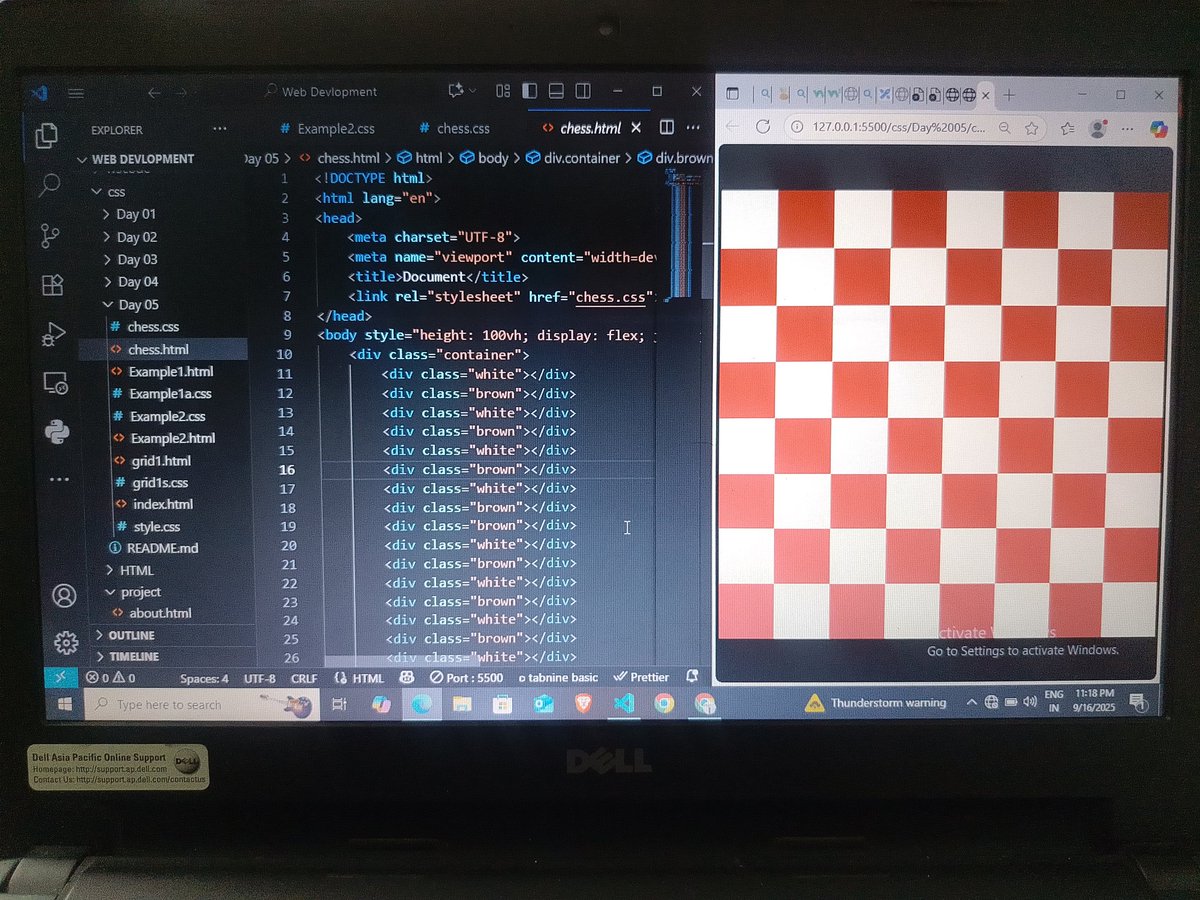This screenshot has width=1200, height=900.
Task: Open the browser tab actions menu icon
Action: tap(733, 95)
